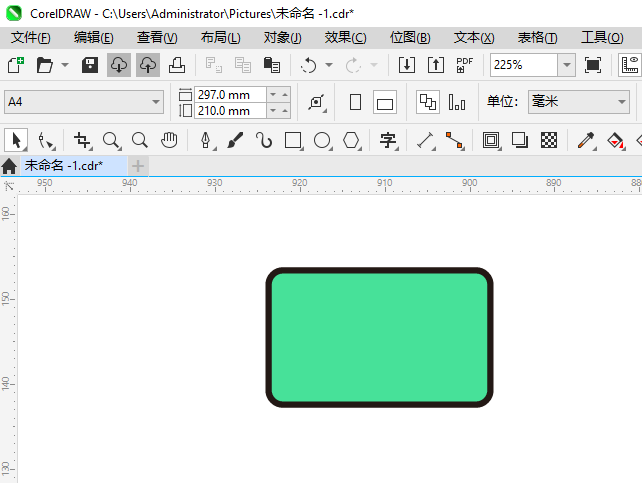Screen dimensions: 642x483
Task: Decrease page height with the down stepper
Action: click(x=273, y=111)
